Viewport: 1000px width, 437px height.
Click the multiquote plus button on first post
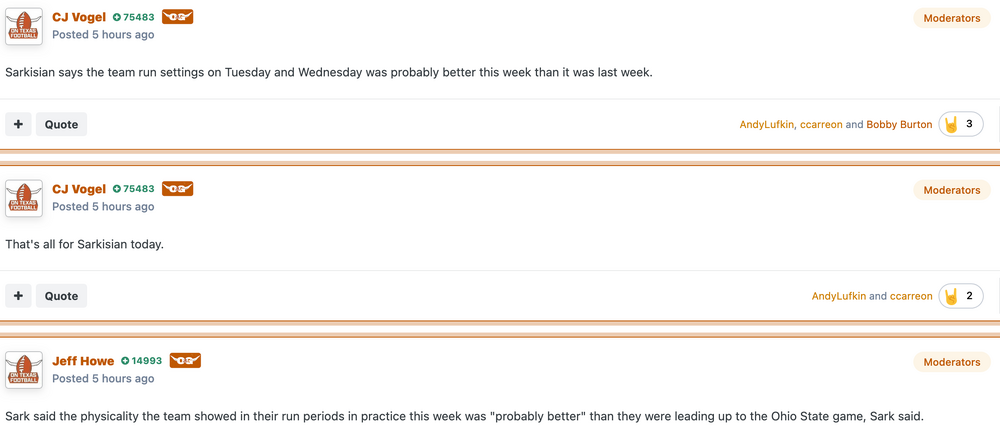tap(18, 125)
